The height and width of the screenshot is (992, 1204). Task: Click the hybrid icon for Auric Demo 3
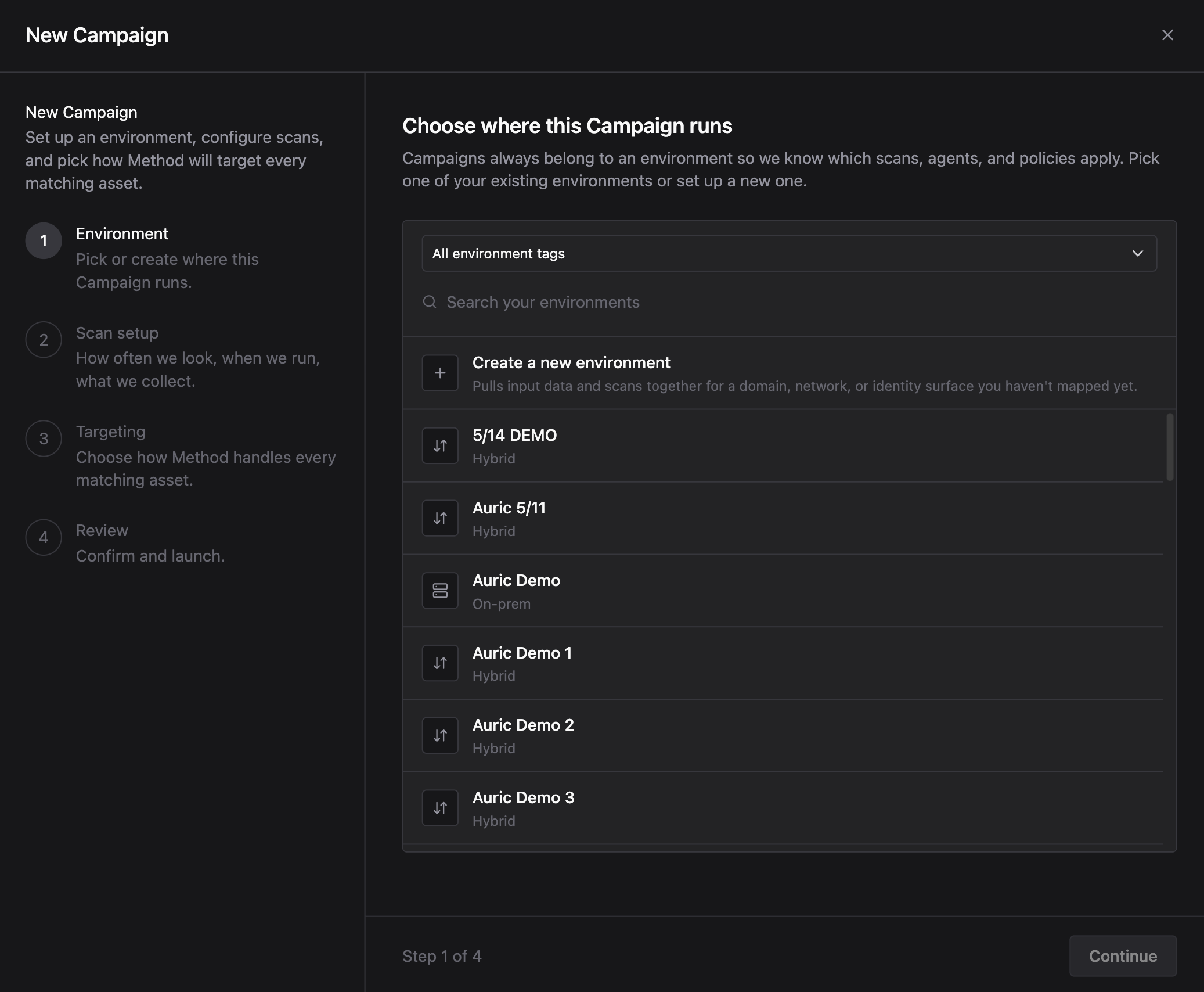[x=440, y=808]
